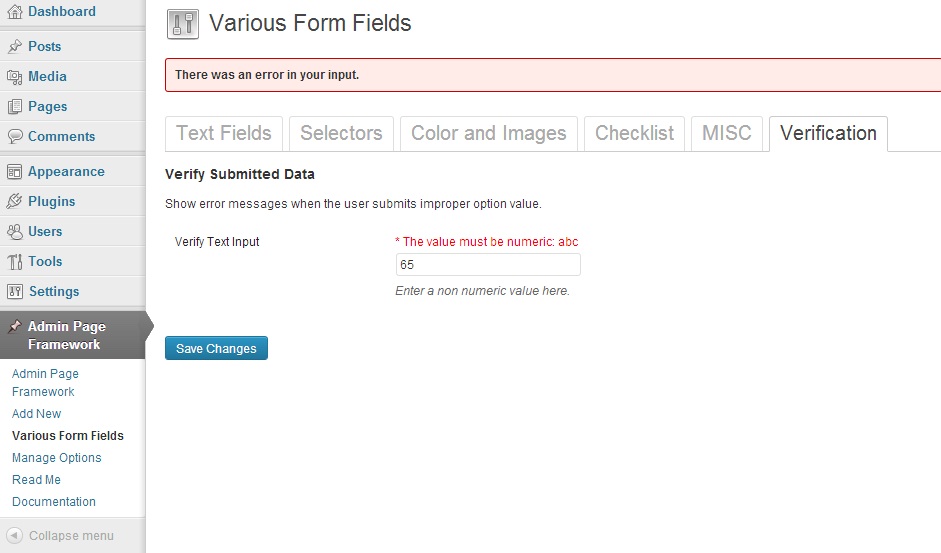Click the Plugins plug icon
The height and width of the screenshot is (553, 941).
pyautogui.click(x=14, y=201)
